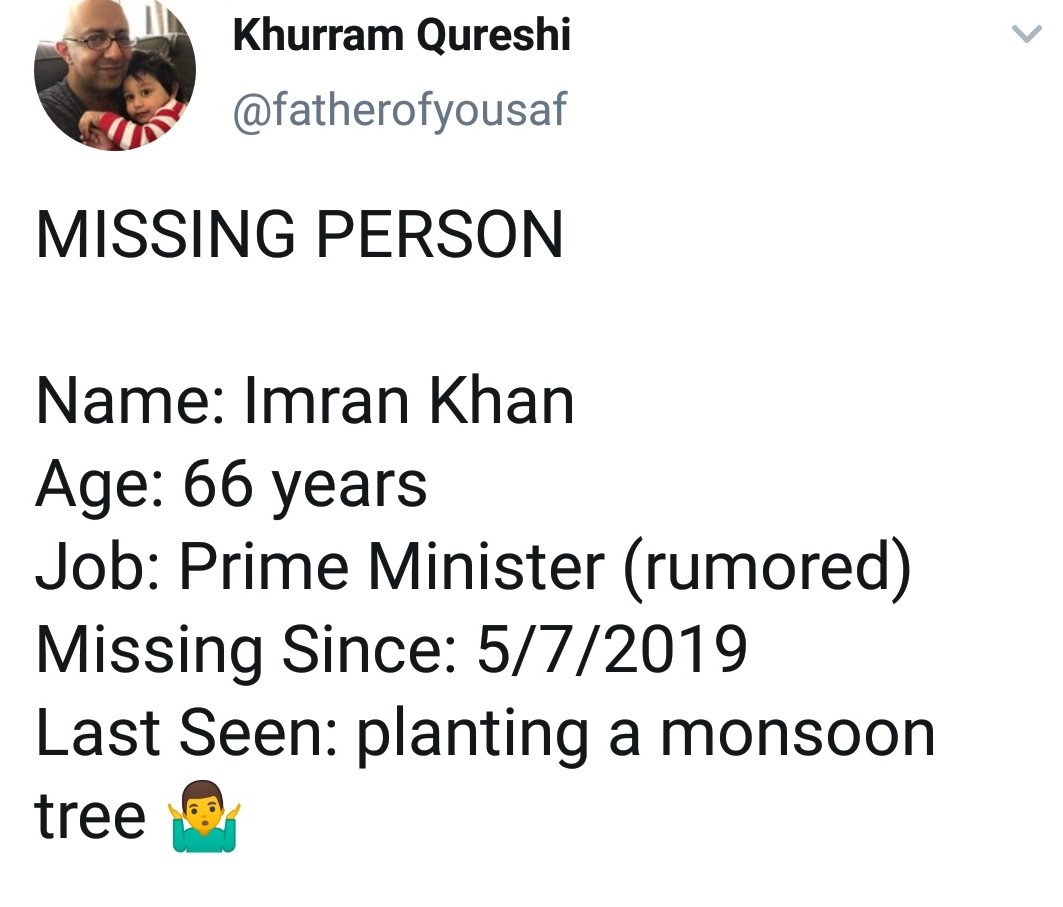
Task: Click the "66 years" text
Action: click(x=304, y=484)
